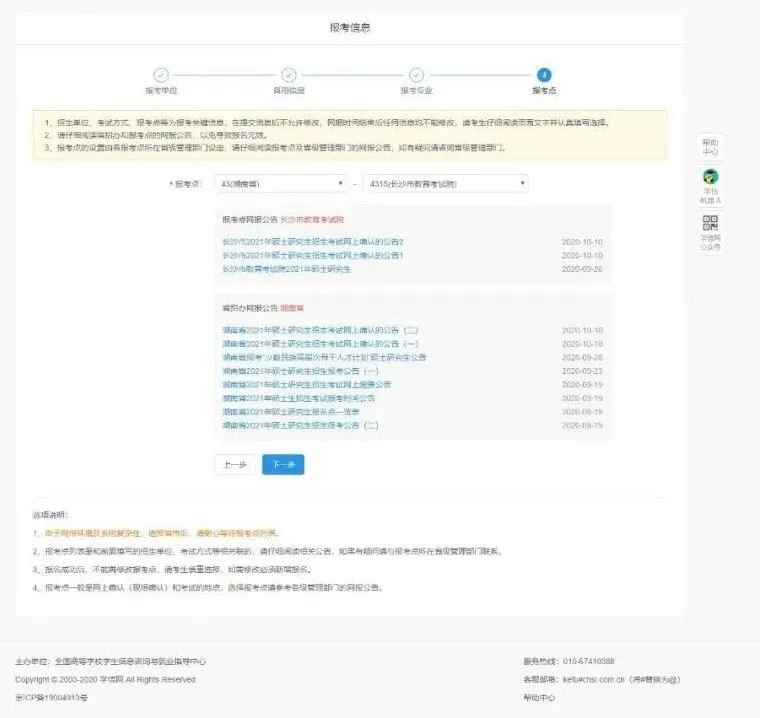This screenshot has height=718, width=760.
Task: Expand the 4315 长沙市教育考试院 dropdown
Action: point(445,184)
